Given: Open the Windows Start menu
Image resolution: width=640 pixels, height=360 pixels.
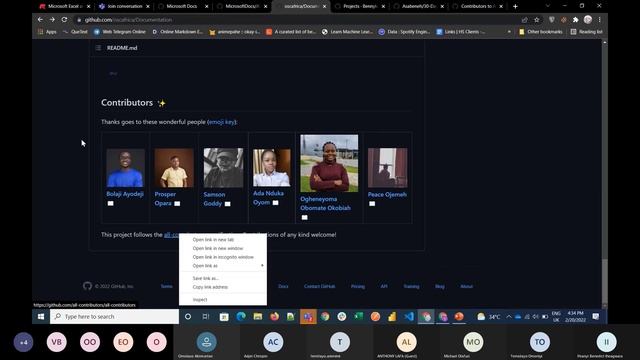Looking at the screenshot, I should pyautogui.click(x=41, y=316).
